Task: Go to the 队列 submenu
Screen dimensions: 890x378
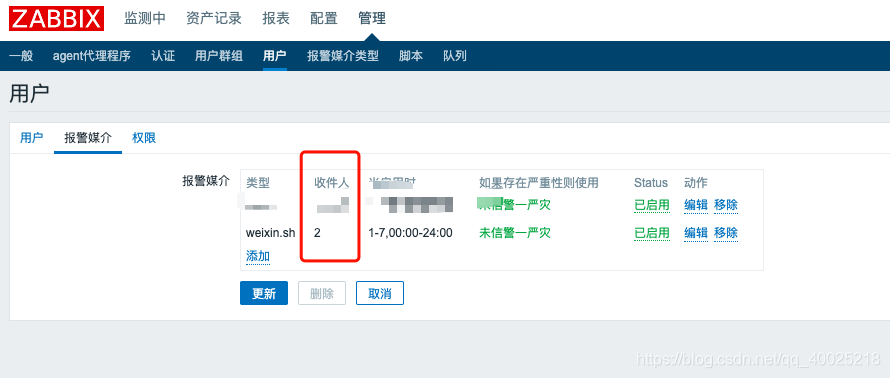Action: pos(455,56)
